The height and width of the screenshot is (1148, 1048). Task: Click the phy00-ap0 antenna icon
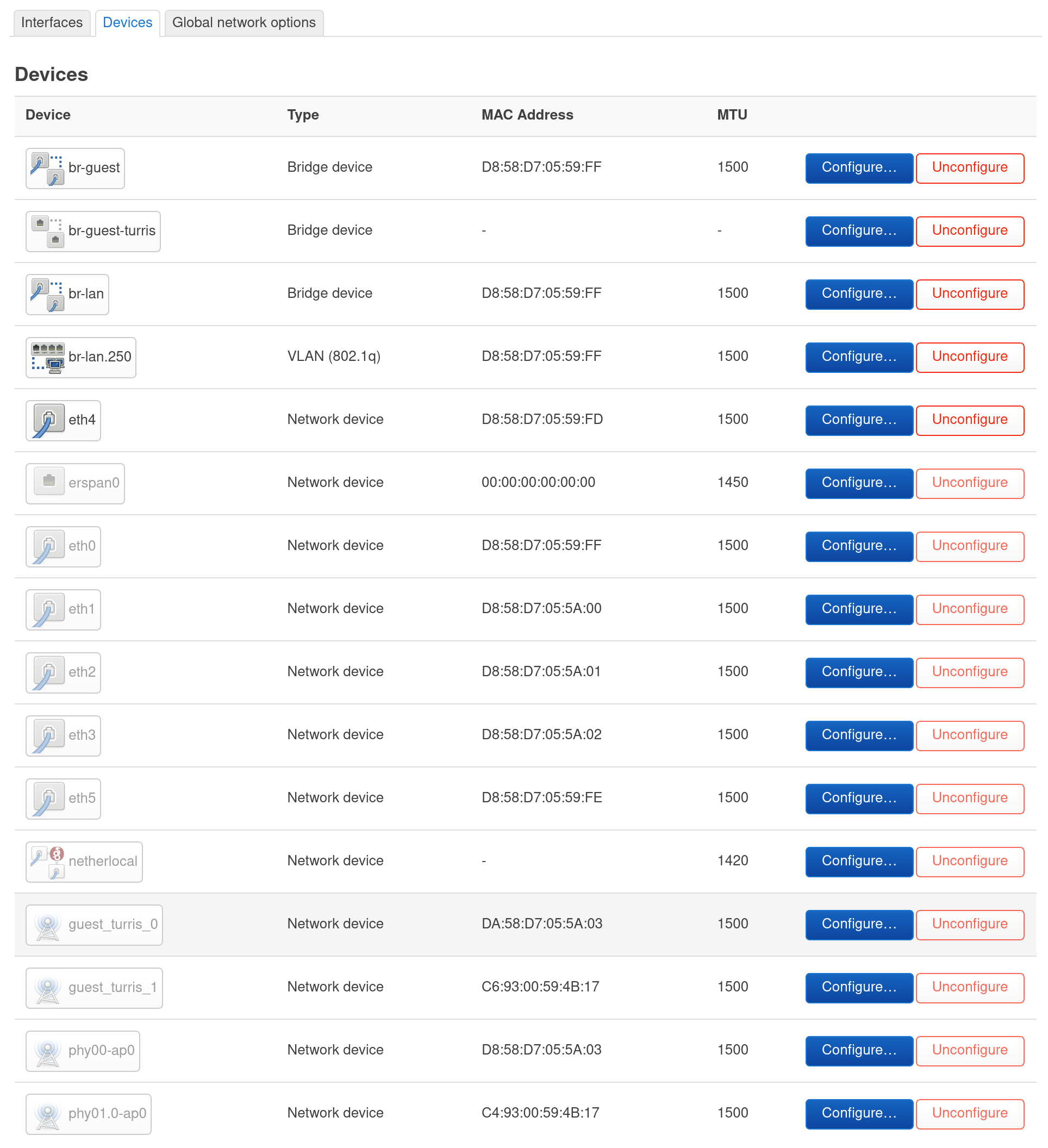48,1051
